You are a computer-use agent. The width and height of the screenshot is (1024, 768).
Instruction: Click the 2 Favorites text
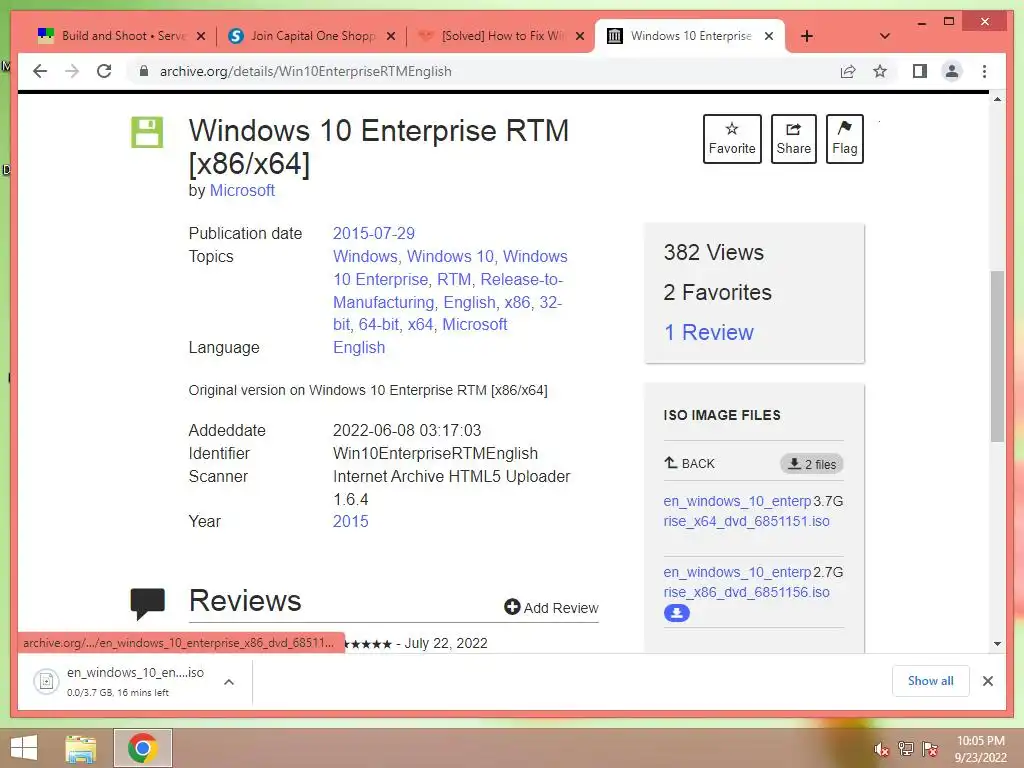point(717,292)
